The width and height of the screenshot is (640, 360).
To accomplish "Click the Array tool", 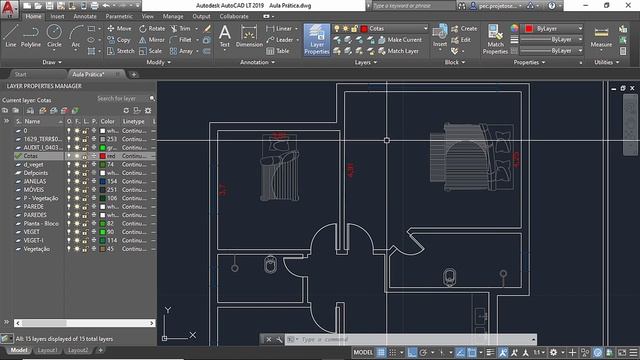I will [x=181, y=51].
